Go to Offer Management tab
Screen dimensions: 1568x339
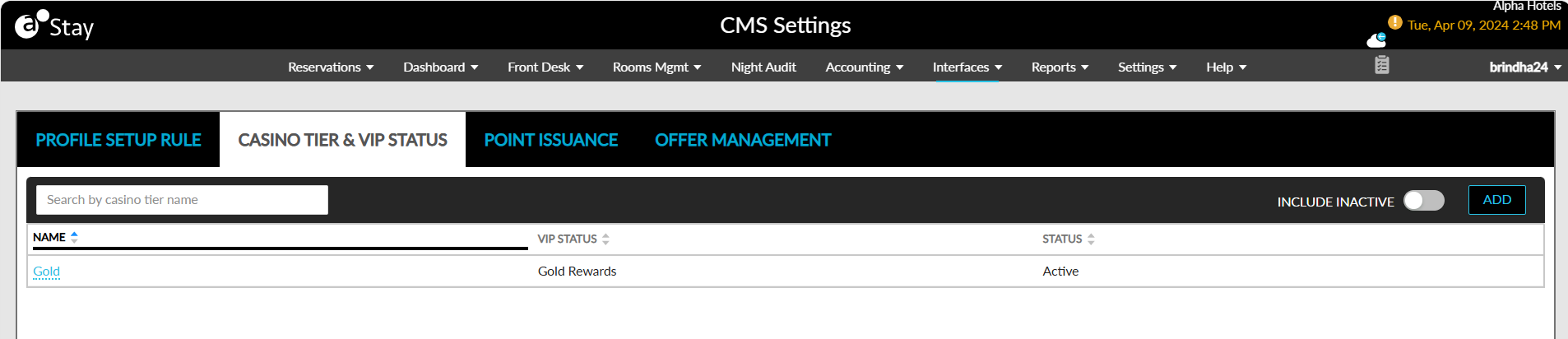[743, 140]
